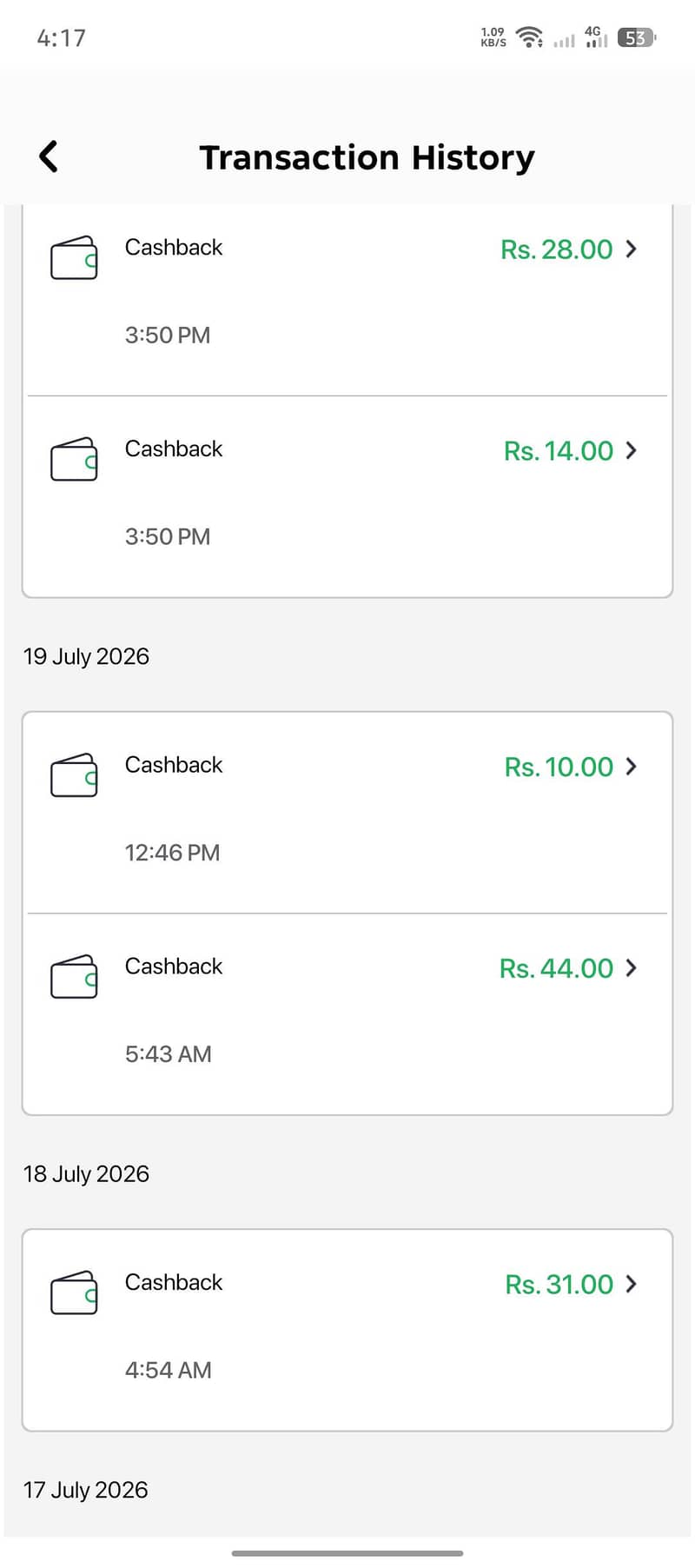
Task: Expand Rs. 14.00 transaction via chevron
Action: (632, 450)
